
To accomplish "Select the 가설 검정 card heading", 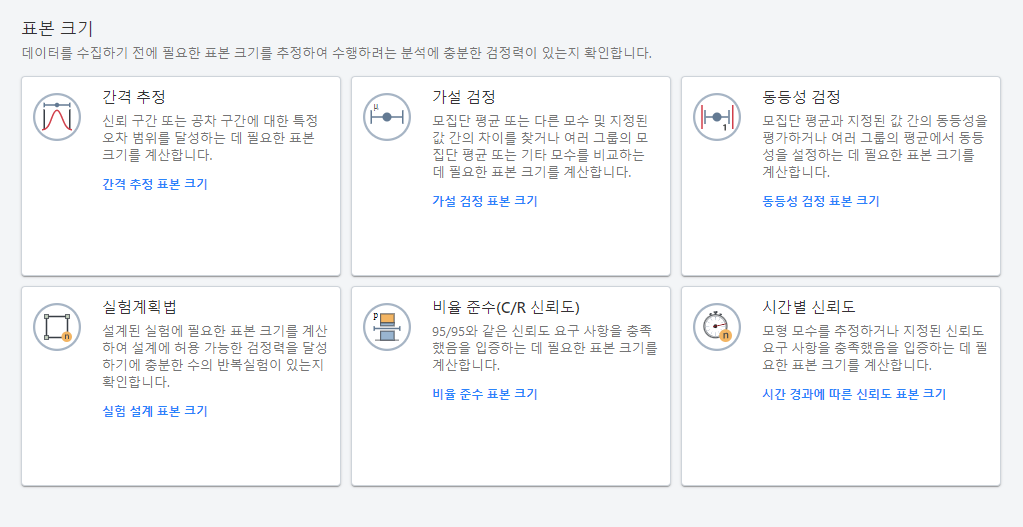I will point(464,97).
